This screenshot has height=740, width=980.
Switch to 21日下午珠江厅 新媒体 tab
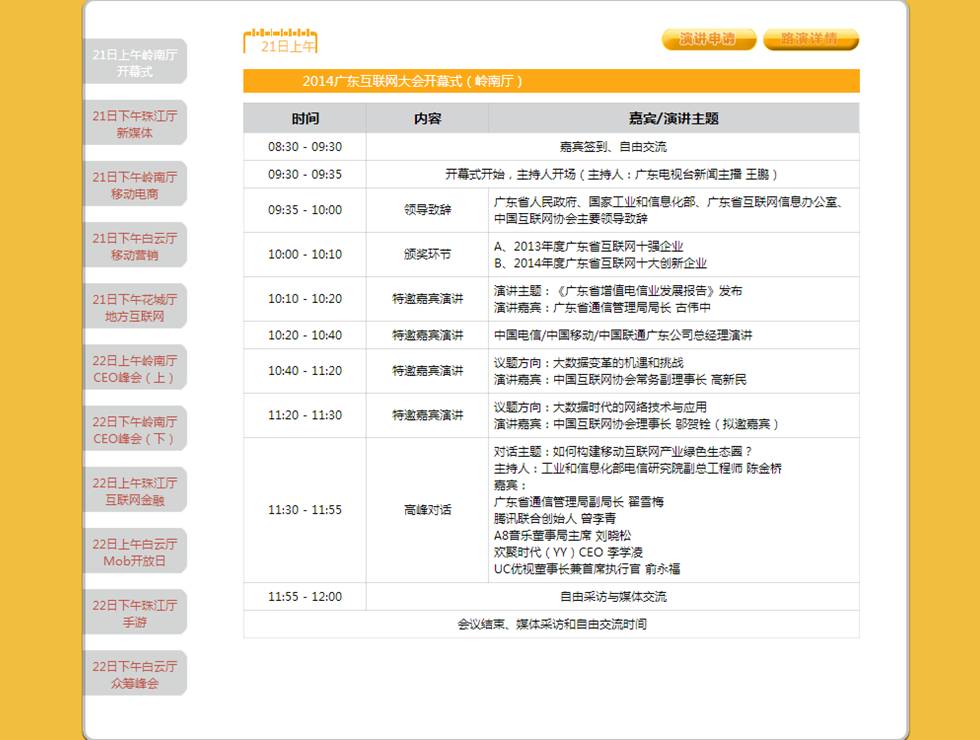click(135, 123)
